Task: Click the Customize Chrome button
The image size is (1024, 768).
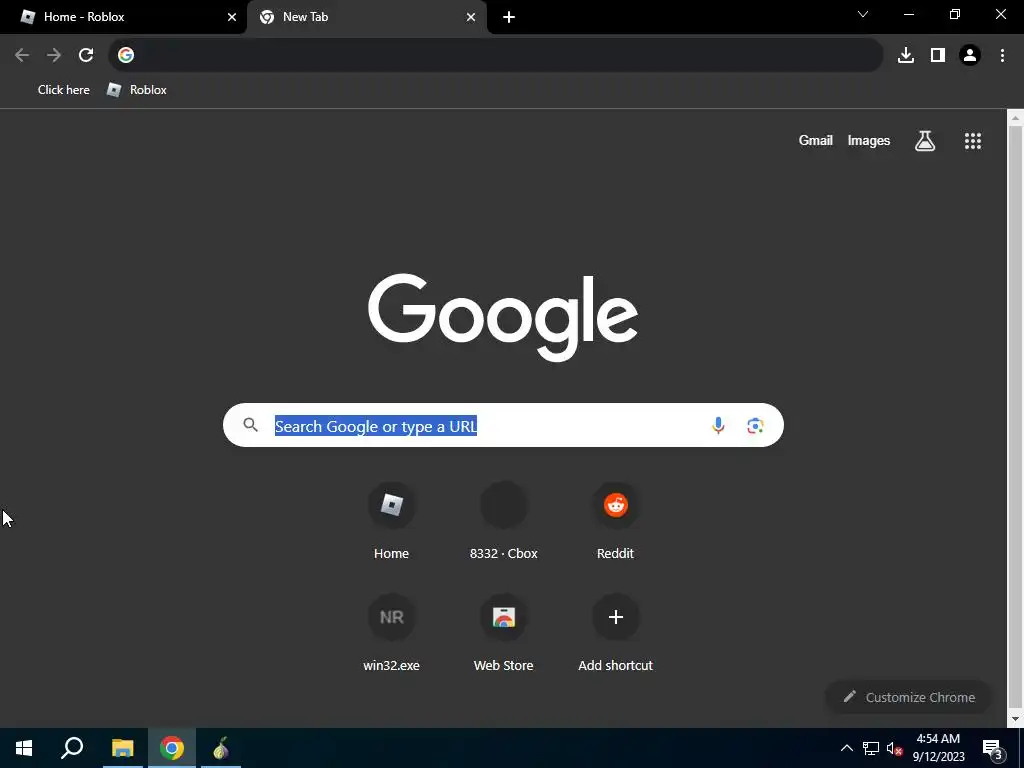Action: pyautogui.click(x=909, y=697)
